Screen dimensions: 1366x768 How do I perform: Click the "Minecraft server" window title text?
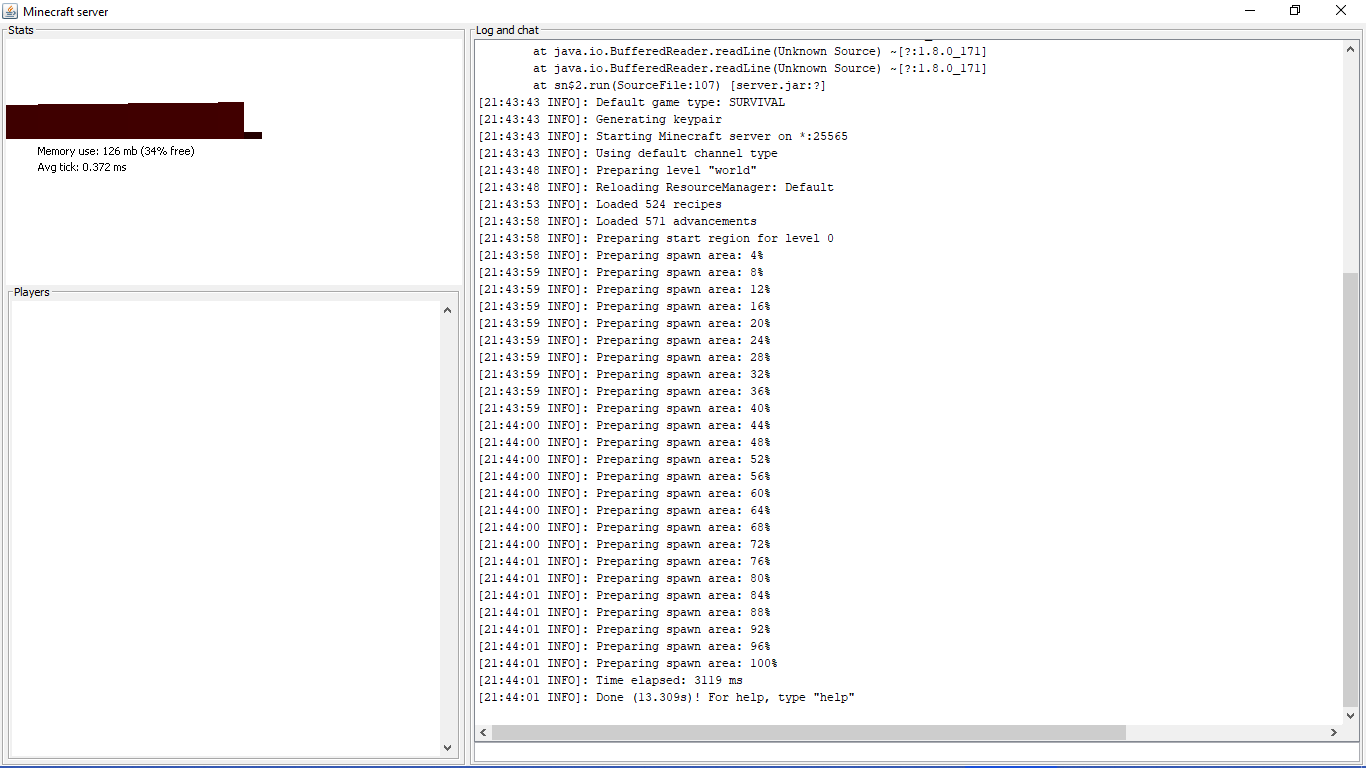(x=66, y=12)
